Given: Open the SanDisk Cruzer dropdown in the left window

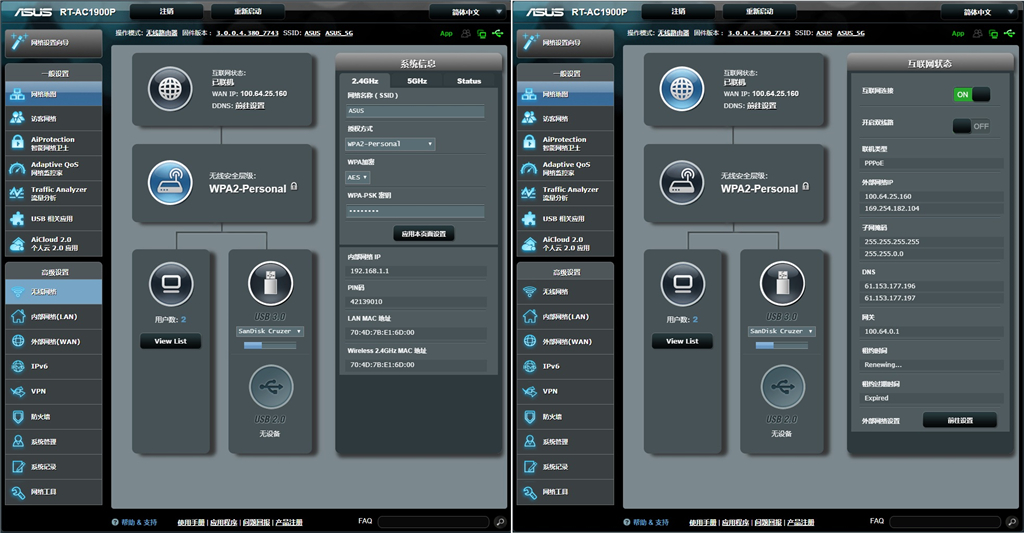Looking at the screenshot, I should point(270,331).
